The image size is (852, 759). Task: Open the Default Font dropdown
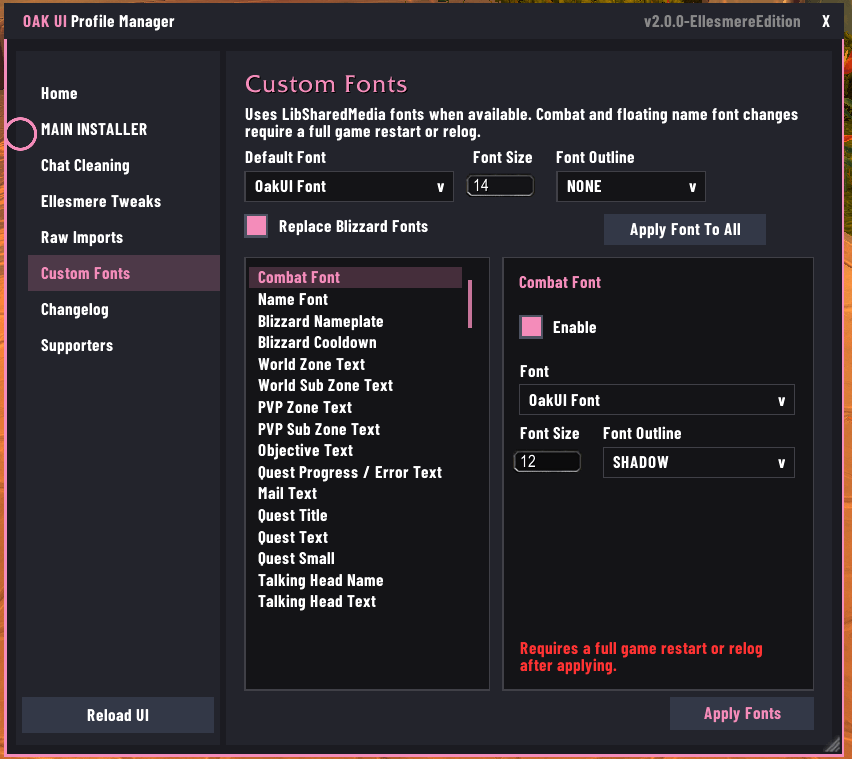pyautogui.click(x=349, y=186)
